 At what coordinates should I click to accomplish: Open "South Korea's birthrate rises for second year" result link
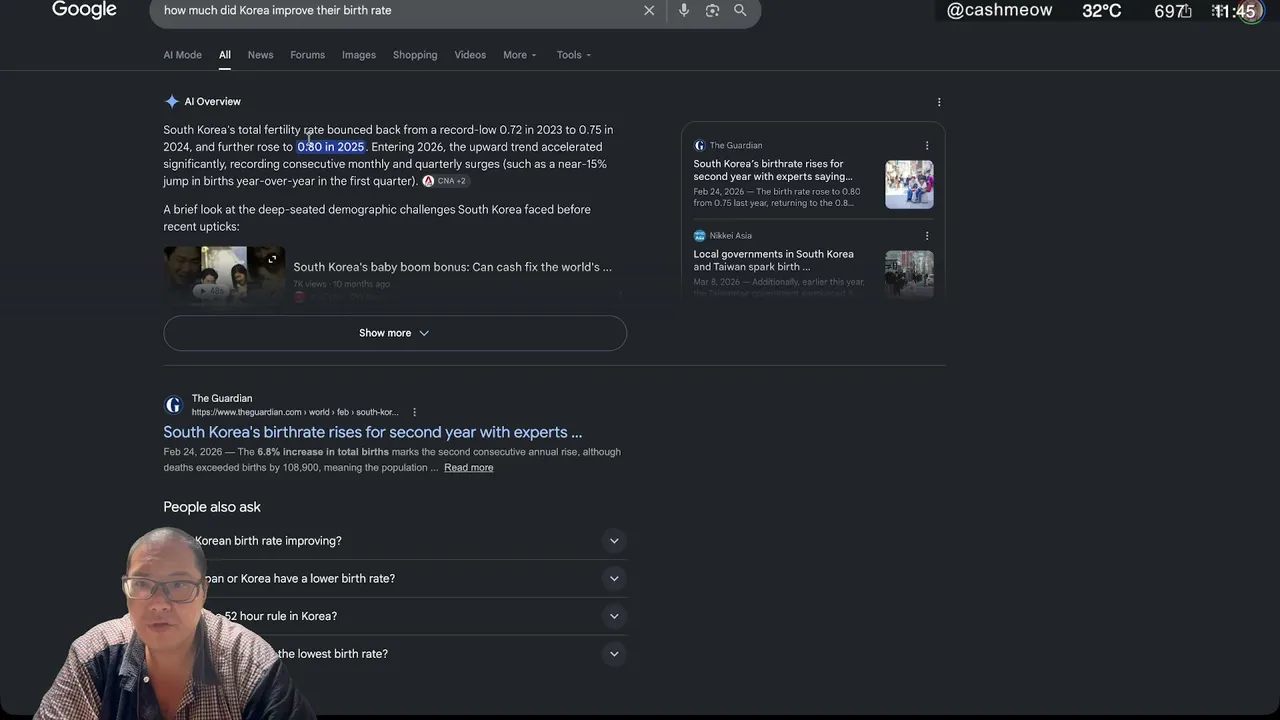pos(372,432)
